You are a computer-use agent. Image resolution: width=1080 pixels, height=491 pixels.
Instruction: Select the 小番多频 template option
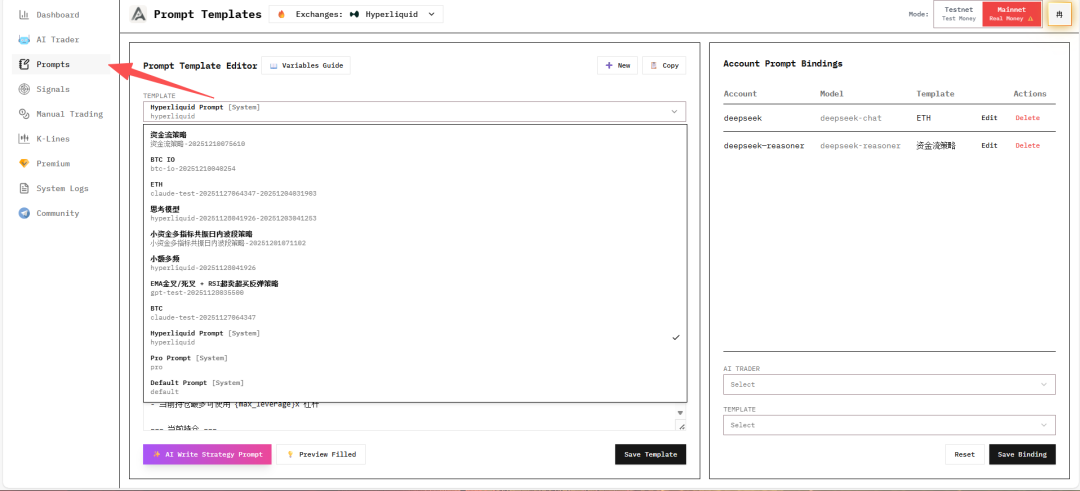[x=415, y=263]
